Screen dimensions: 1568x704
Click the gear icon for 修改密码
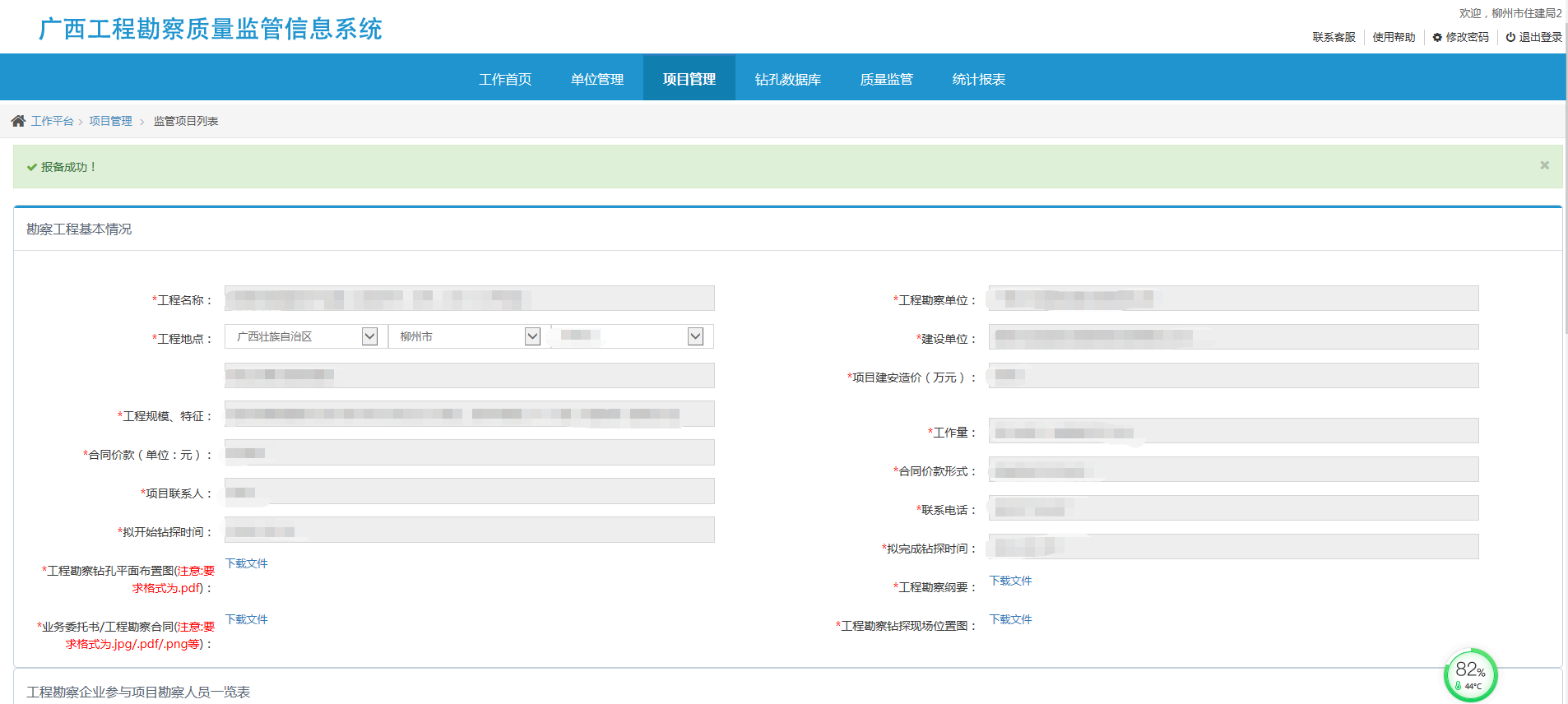[x=1437, y=37]
